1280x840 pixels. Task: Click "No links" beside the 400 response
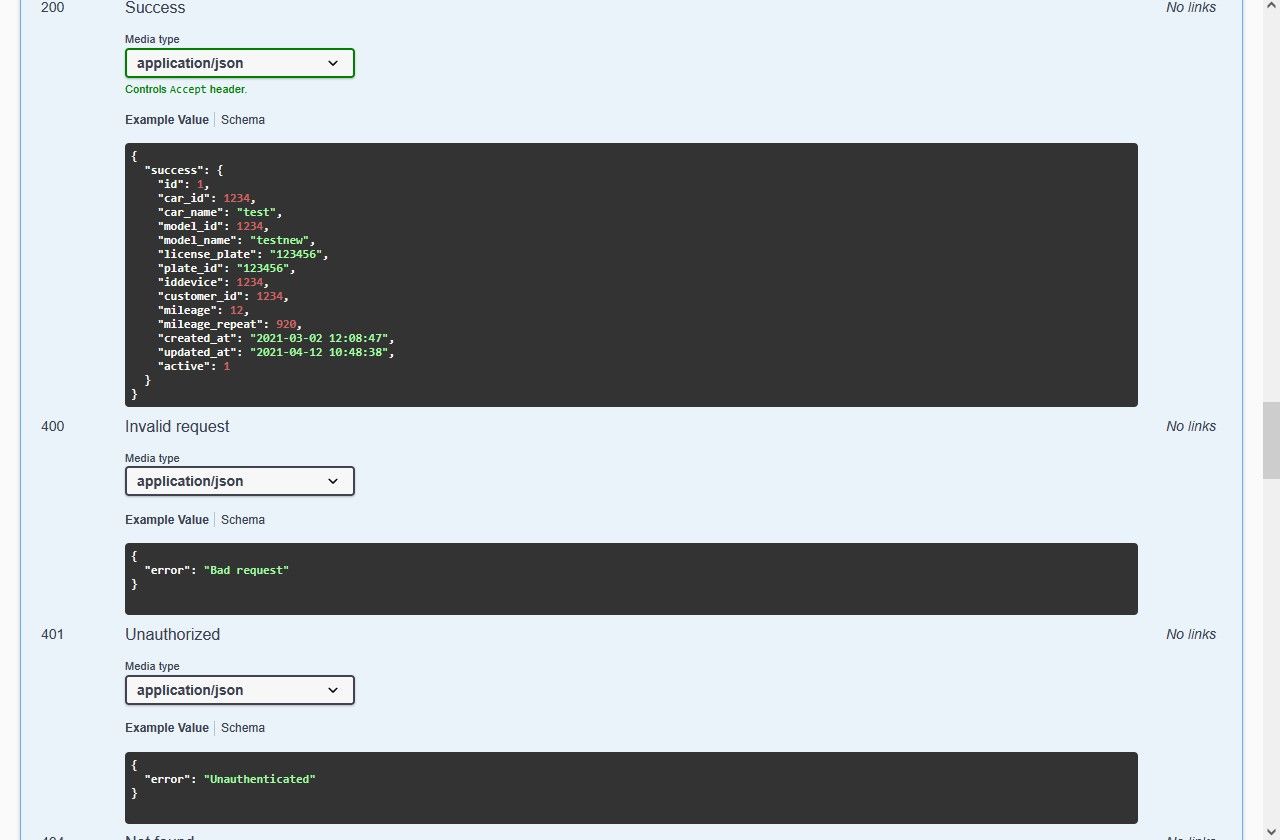click(1191, 427)
